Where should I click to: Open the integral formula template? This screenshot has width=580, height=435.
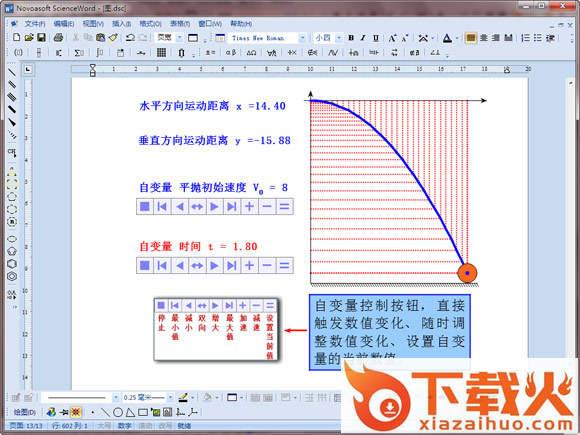pyautogui.click(x=100, y=53)
